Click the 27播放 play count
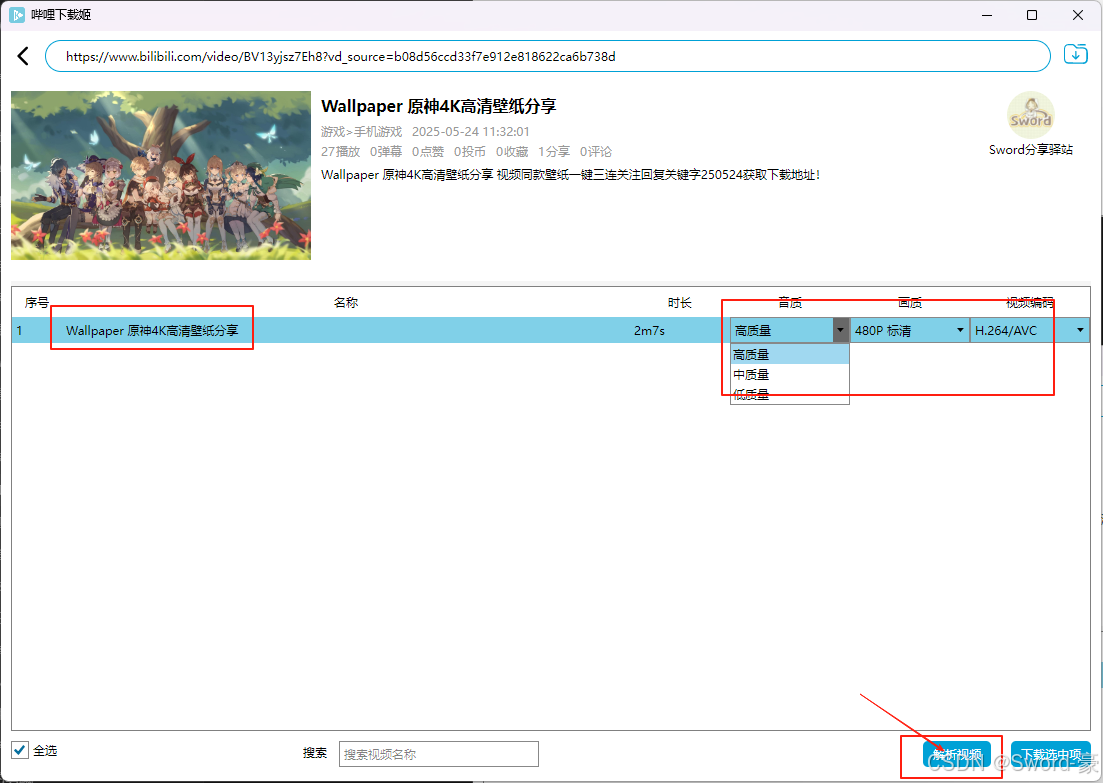Viewport: 1103px width, 783px height. (x=340, y=151)
